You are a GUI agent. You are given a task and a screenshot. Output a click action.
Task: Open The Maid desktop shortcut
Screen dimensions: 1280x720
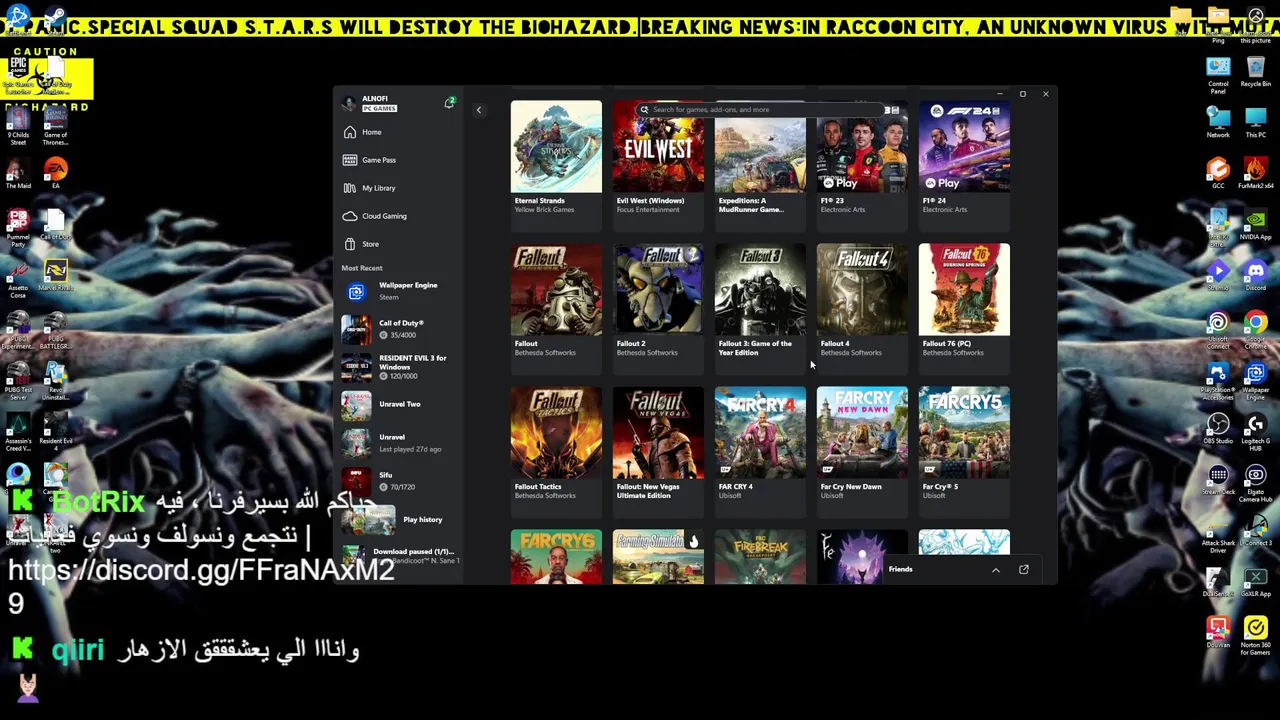(18, 172)
